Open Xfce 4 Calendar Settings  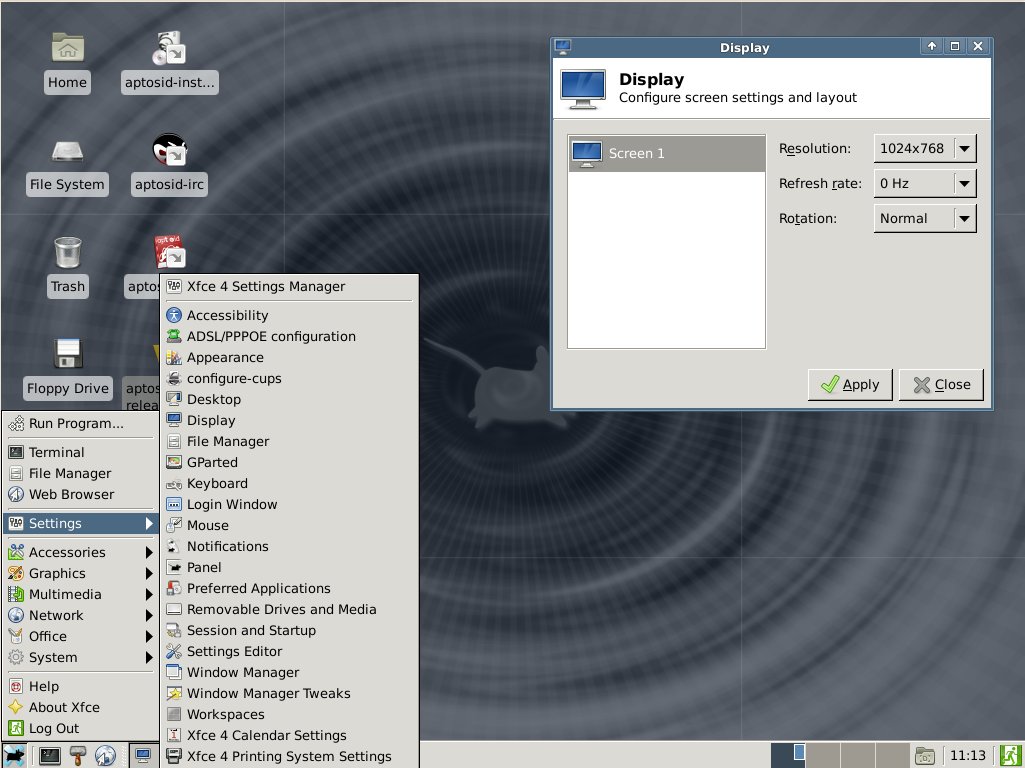pos(289,735)
